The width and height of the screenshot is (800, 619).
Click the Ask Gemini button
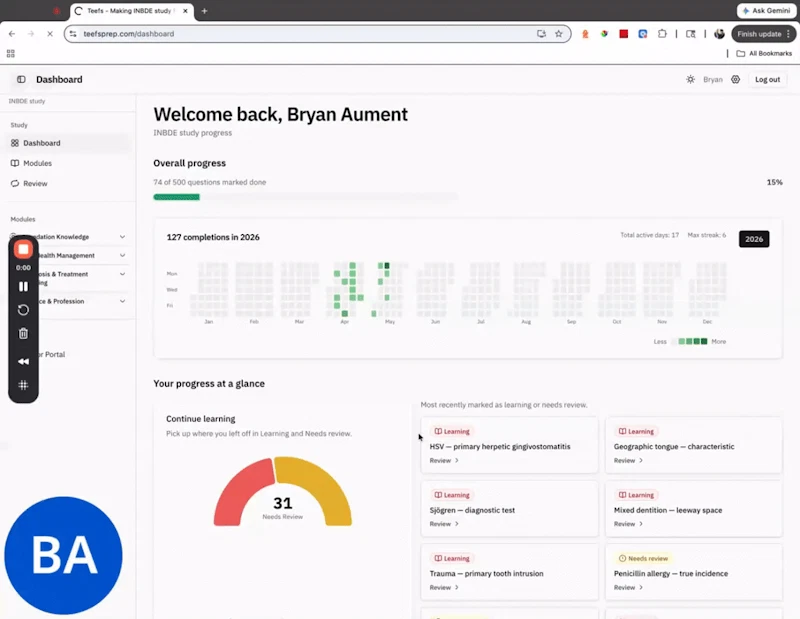[766, 11]
